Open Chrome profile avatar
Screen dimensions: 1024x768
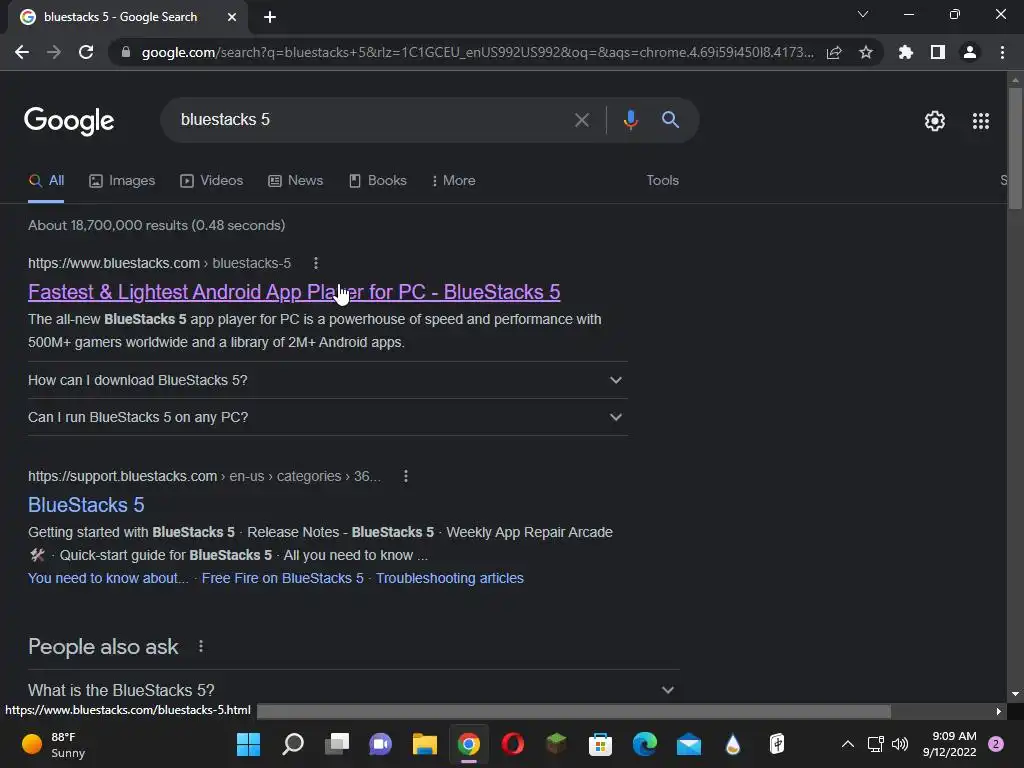(x=970, y=52)
